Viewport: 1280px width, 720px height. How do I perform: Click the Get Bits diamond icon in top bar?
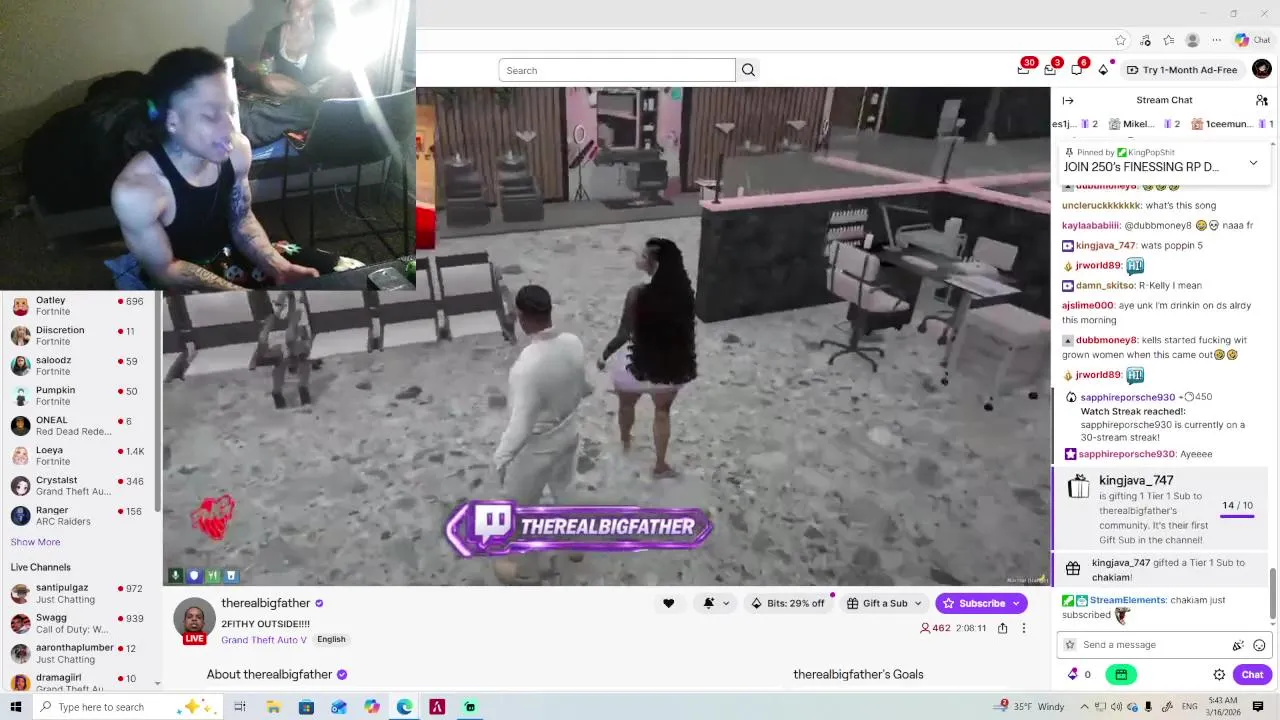pos(1103,69)
